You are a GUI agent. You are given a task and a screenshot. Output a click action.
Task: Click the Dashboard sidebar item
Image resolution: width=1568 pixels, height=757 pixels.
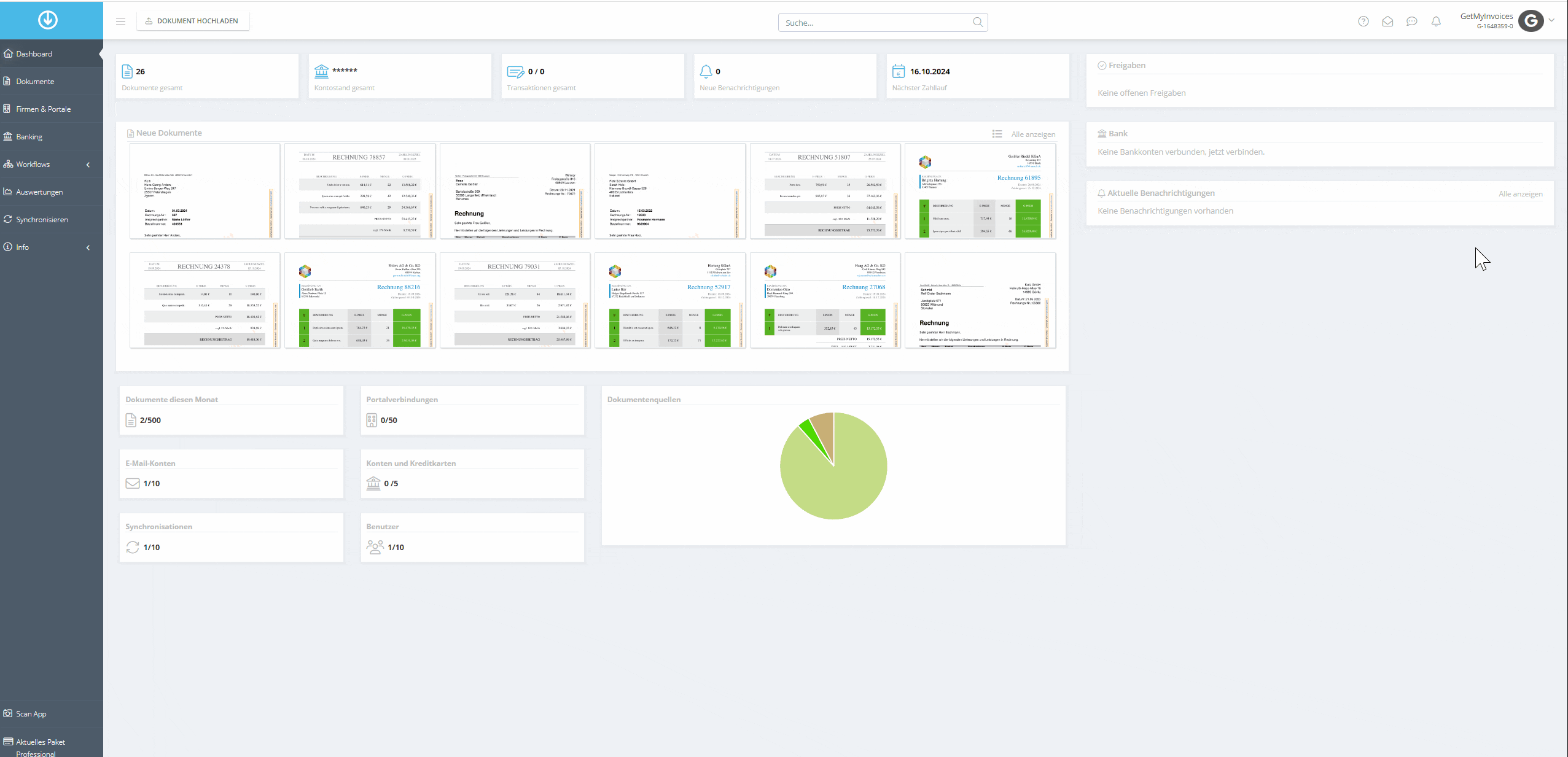click(52, 53)
